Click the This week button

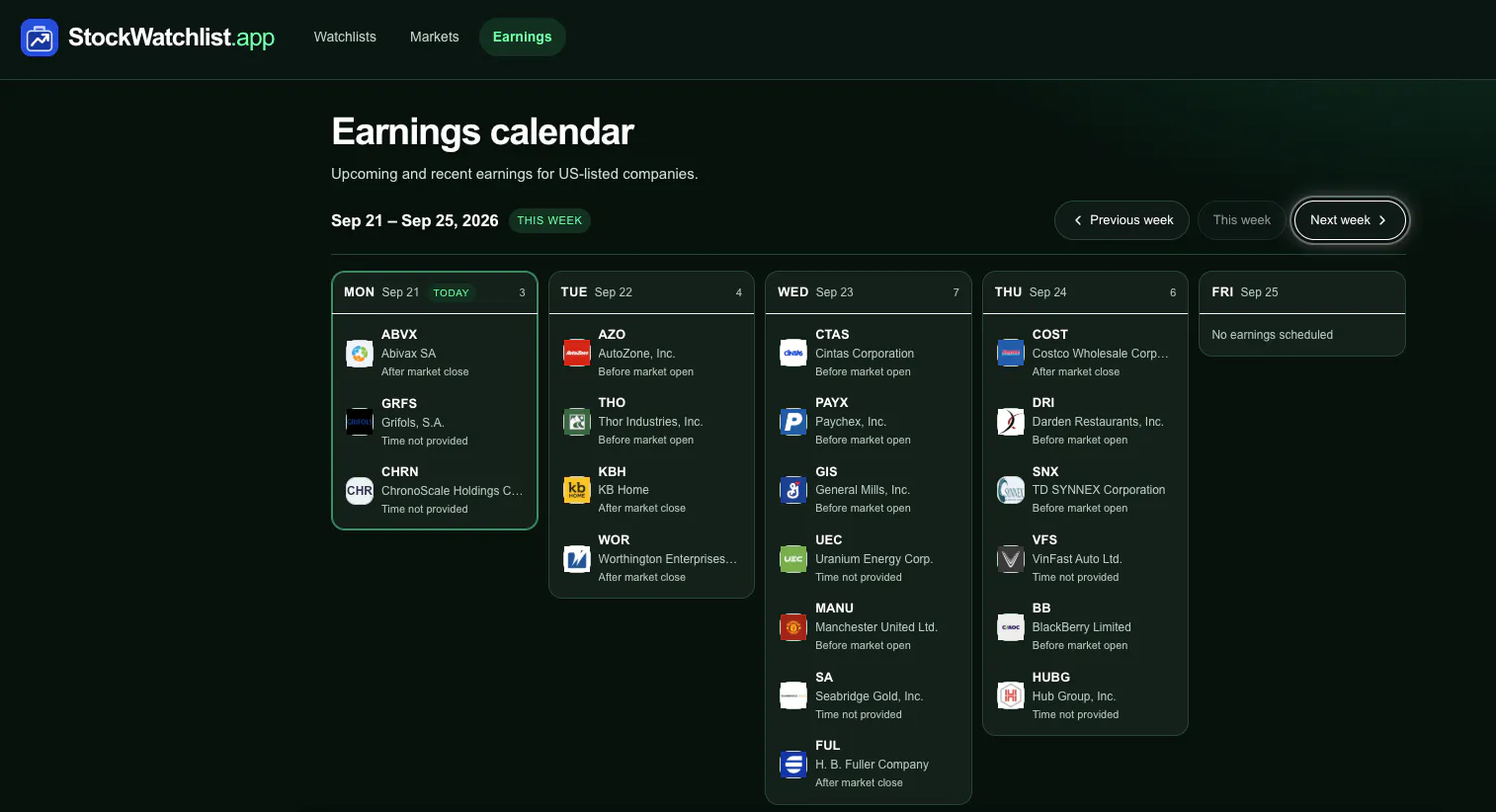click(1242, 220)
